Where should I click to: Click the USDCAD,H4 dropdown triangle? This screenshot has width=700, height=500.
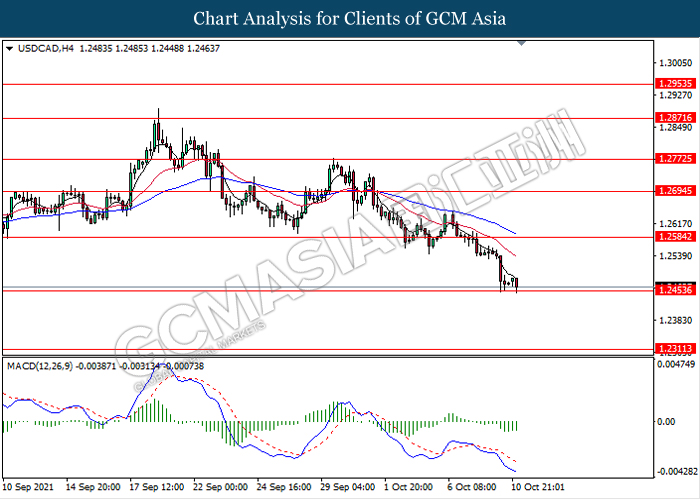click(10, 49)
